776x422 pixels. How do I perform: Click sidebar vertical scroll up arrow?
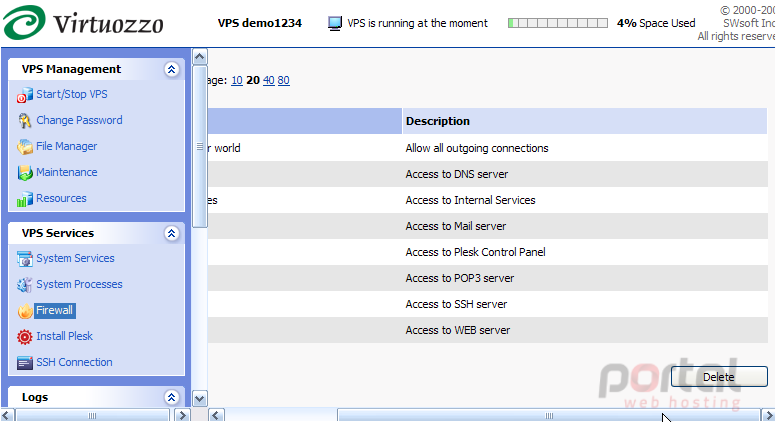[199, 56]
